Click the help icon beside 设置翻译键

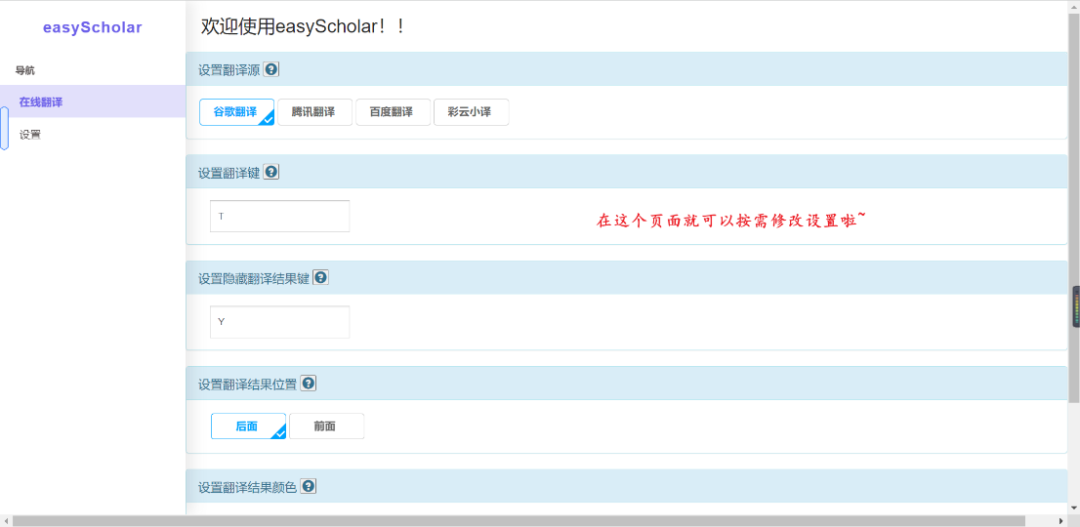pos(271,172)
